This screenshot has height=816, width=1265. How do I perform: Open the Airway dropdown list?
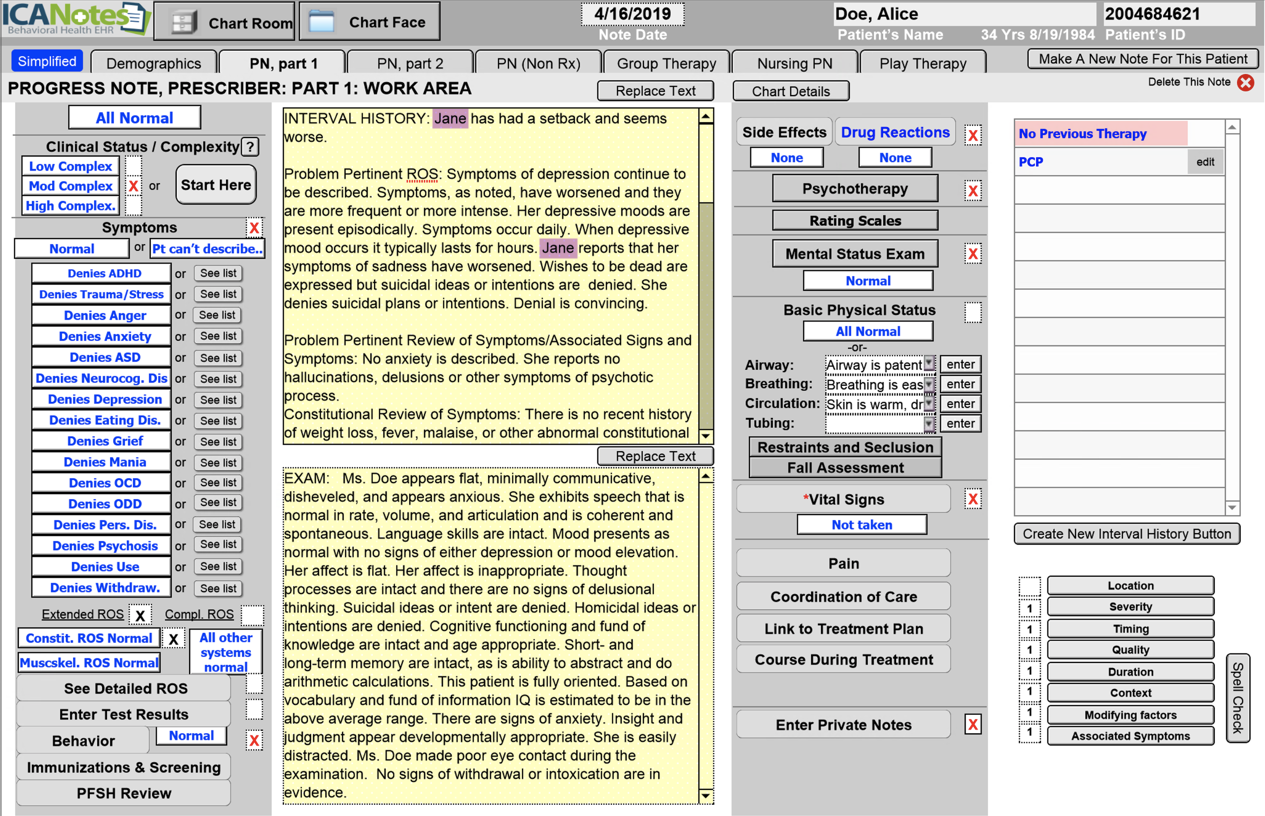(929, 365)
